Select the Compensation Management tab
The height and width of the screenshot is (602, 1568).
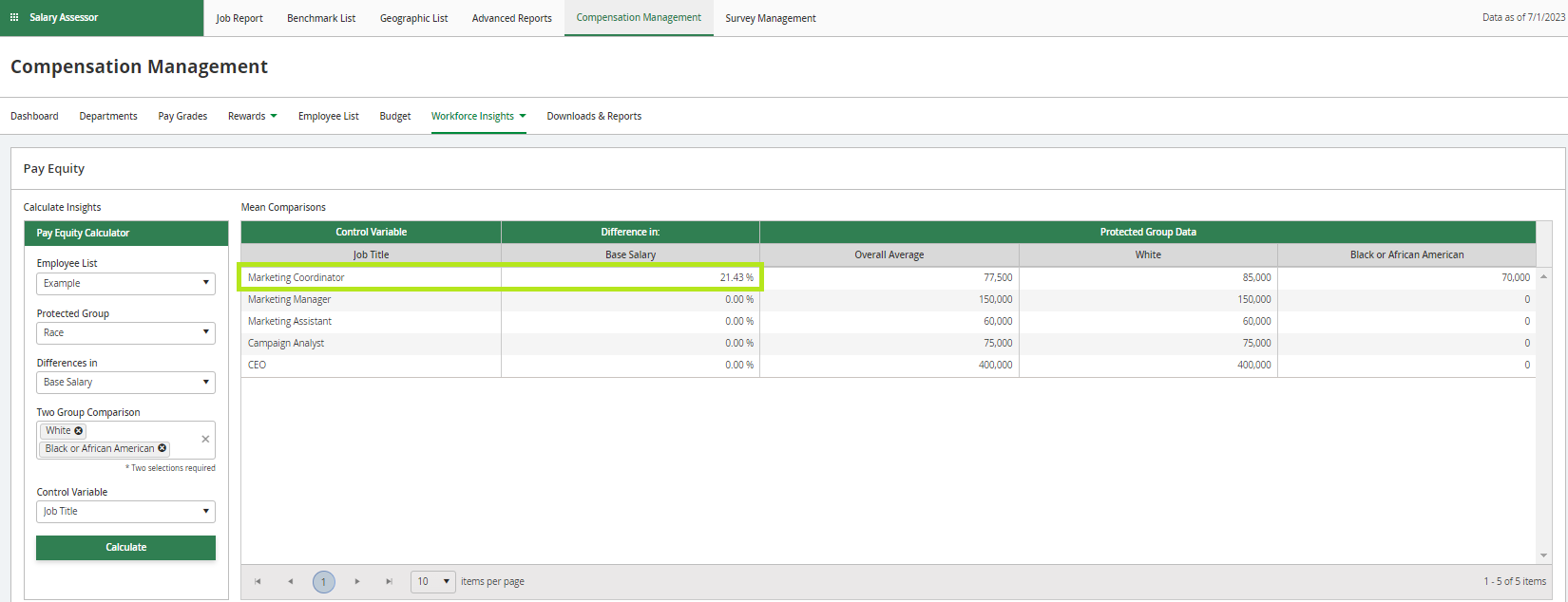(639, 17)
